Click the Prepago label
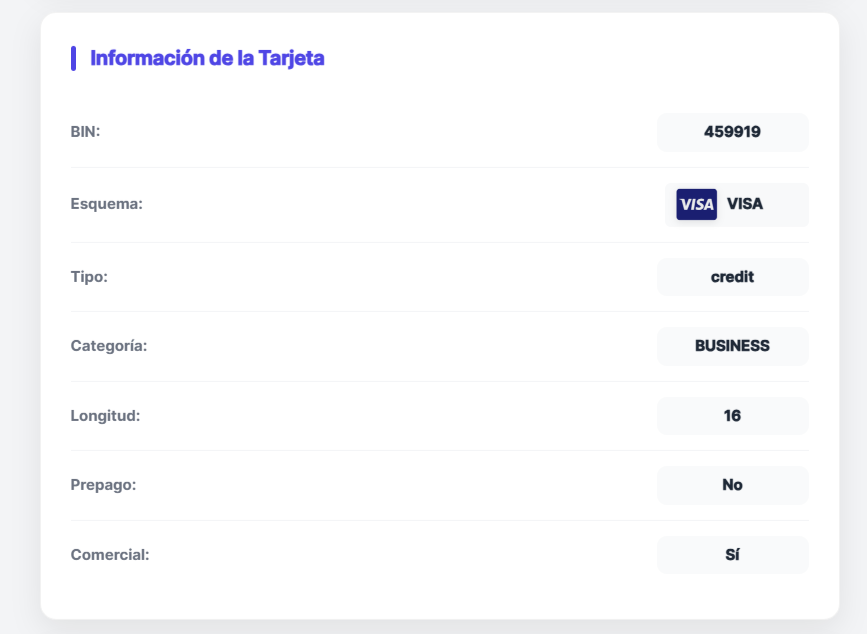867x634 pixels. coord(100,485)
